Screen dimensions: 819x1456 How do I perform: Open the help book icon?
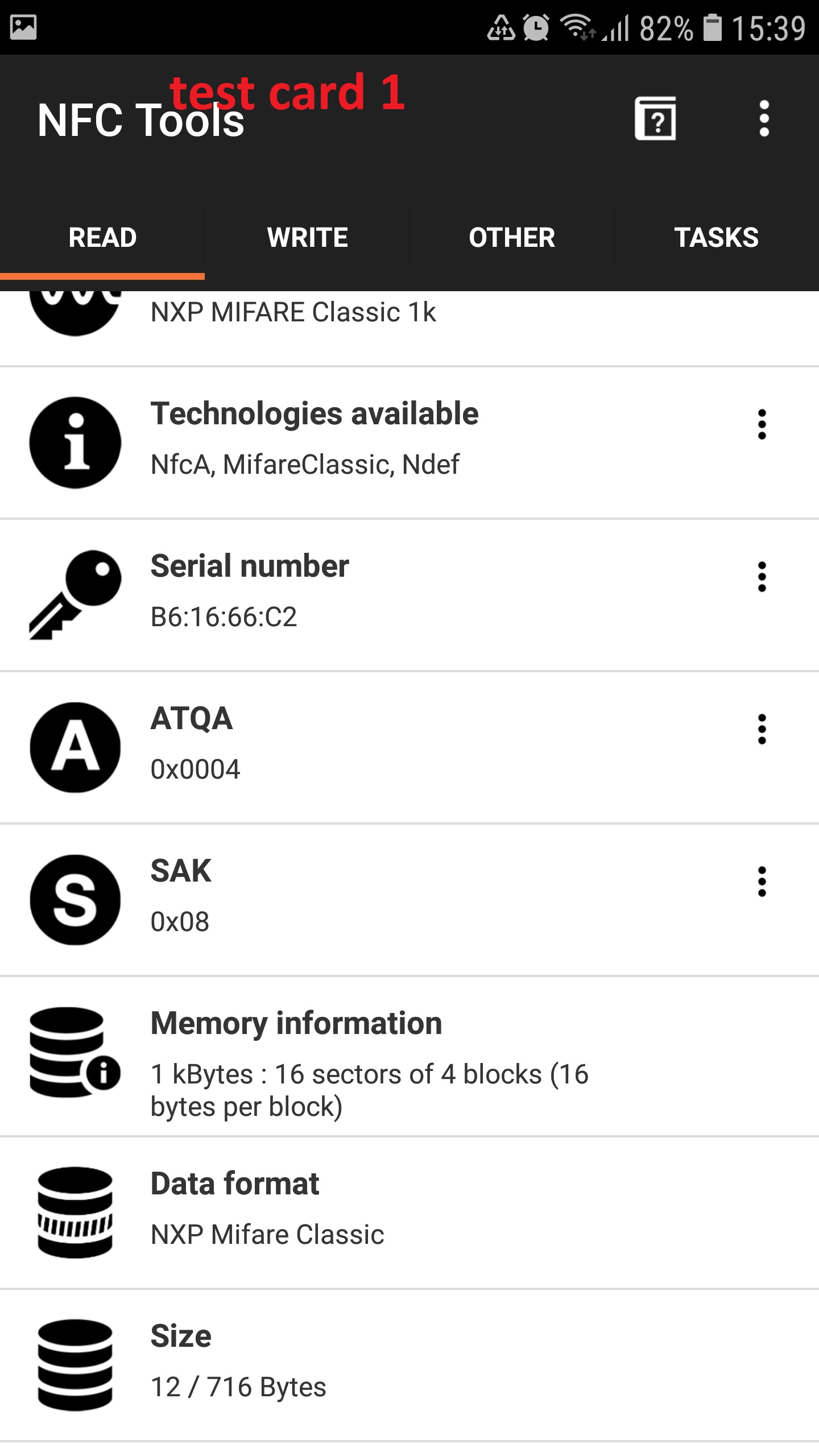point(655,119)
